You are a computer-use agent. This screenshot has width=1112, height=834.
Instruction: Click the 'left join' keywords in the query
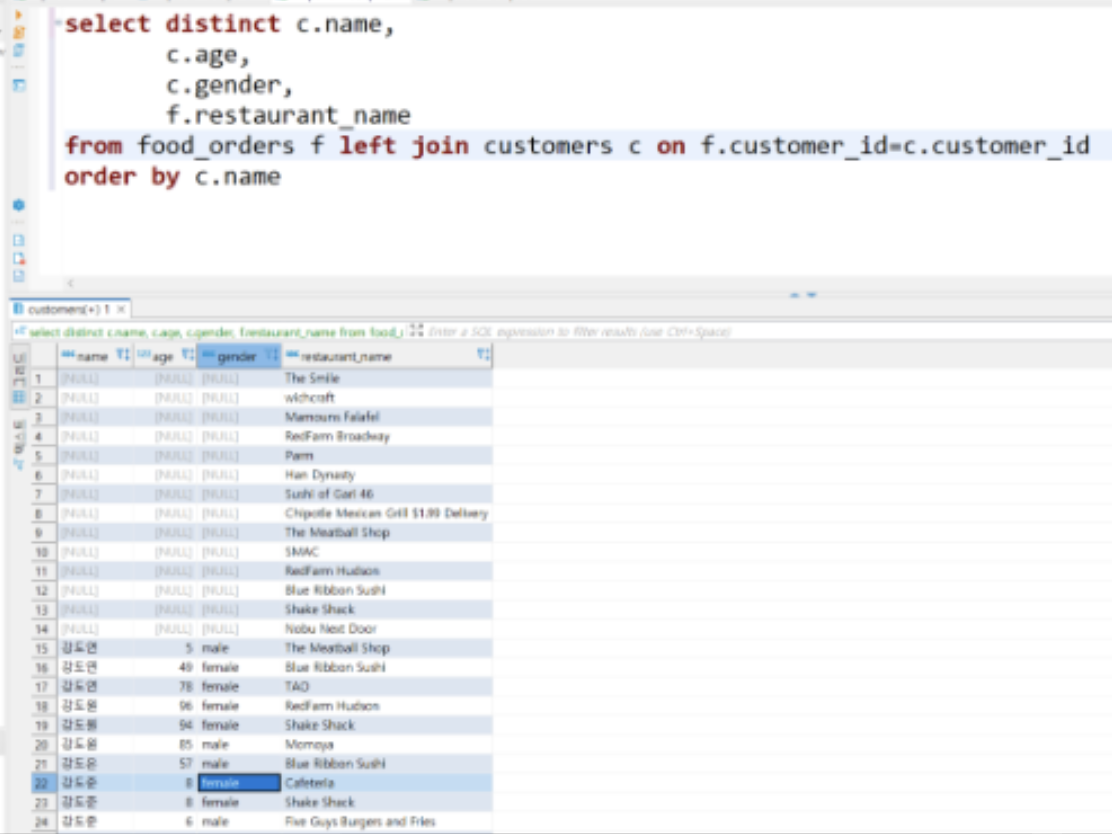click(404, 145)
